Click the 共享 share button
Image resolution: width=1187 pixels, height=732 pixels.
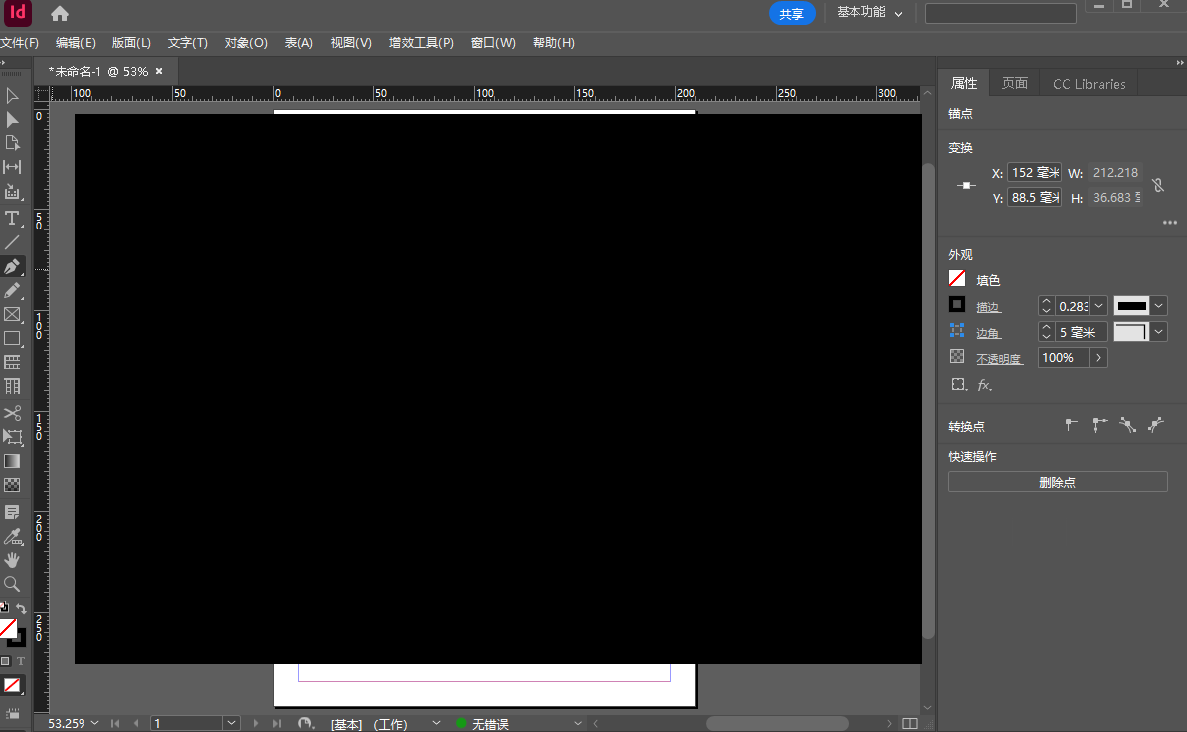(792, 14)
